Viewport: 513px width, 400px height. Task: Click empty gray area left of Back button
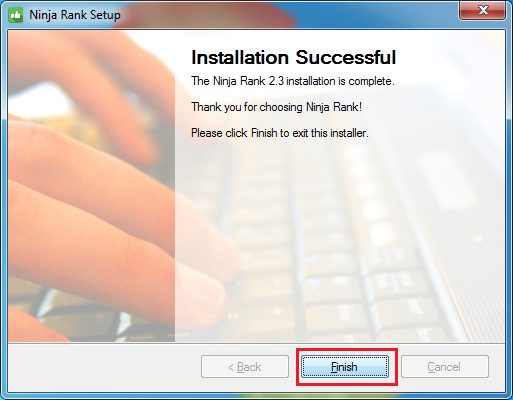tap(104, 367)
